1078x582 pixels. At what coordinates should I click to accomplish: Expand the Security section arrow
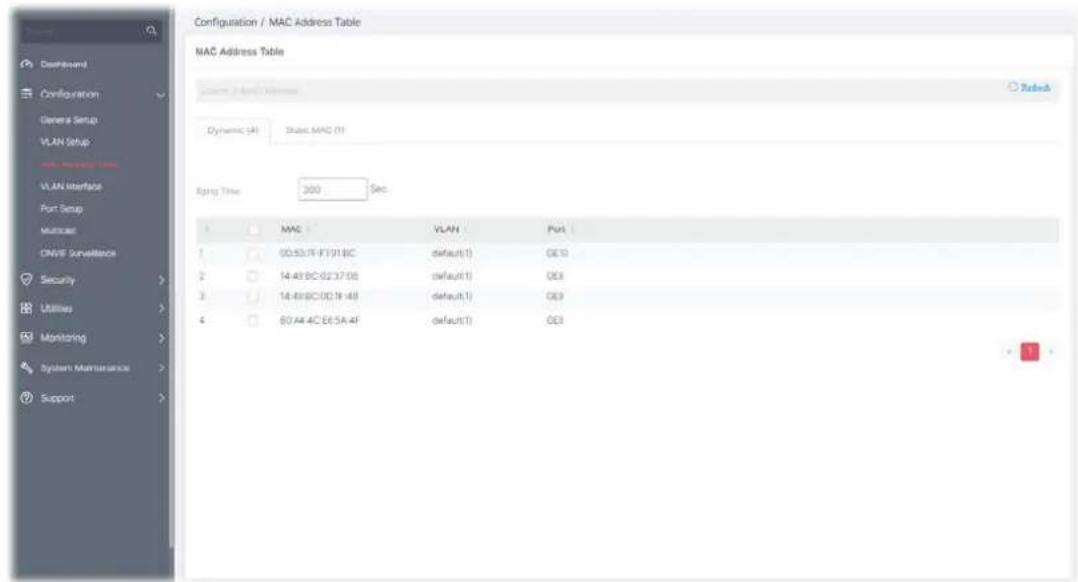tap(162, 280)
